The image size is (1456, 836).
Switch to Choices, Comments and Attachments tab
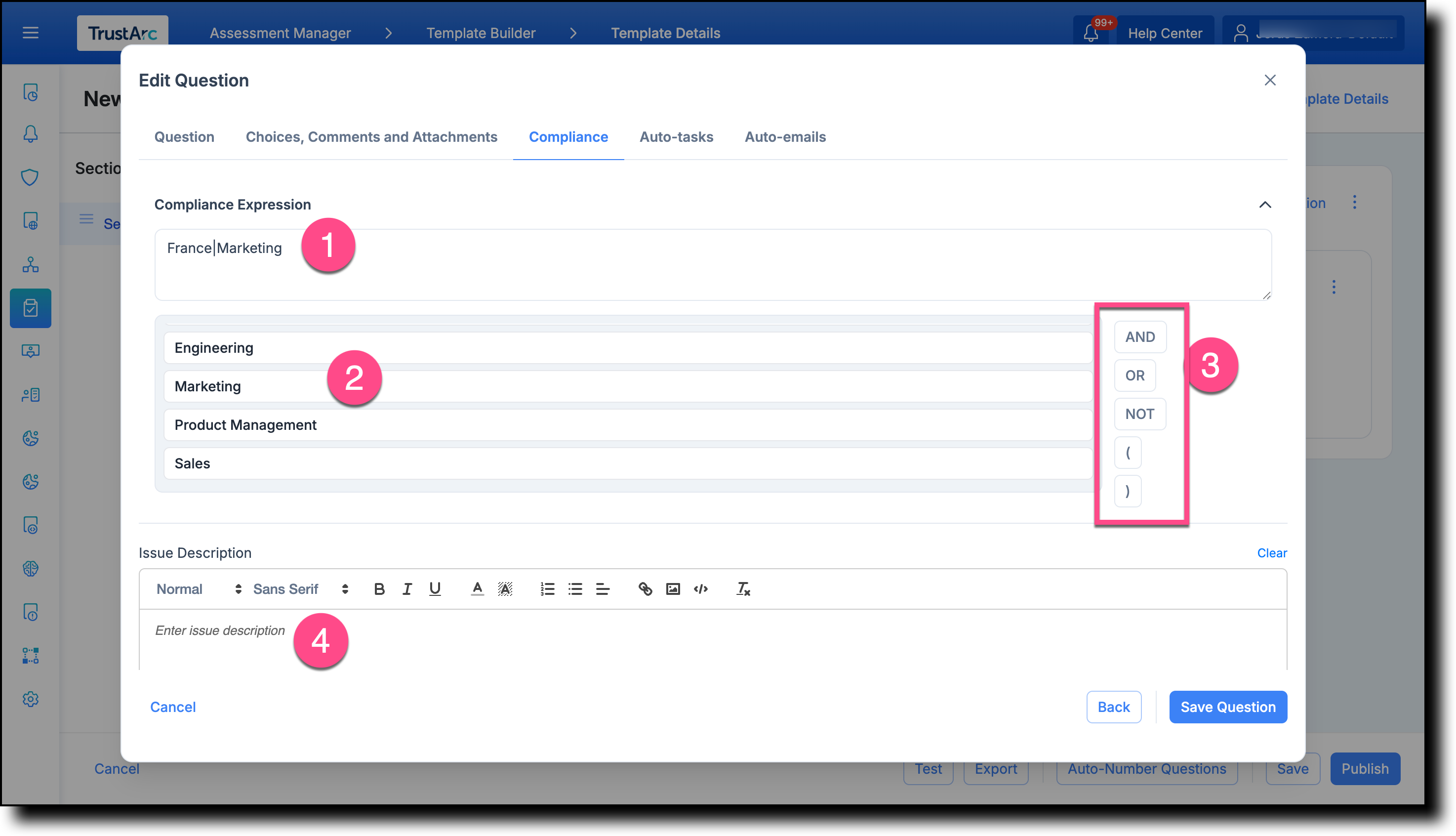pyautogui.click(x=371, y=137)
